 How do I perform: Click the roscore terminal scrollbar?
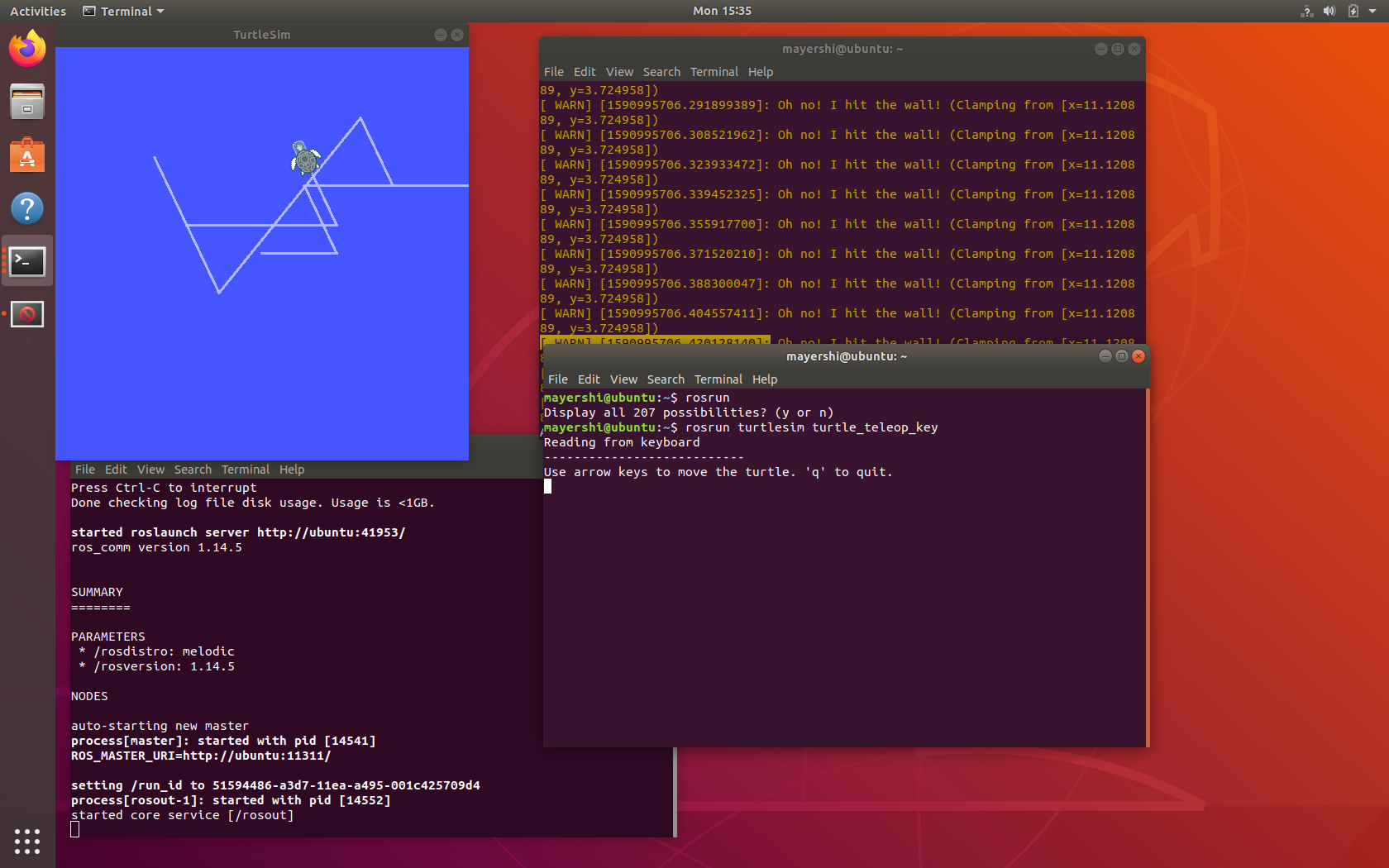tap(675, 792)
